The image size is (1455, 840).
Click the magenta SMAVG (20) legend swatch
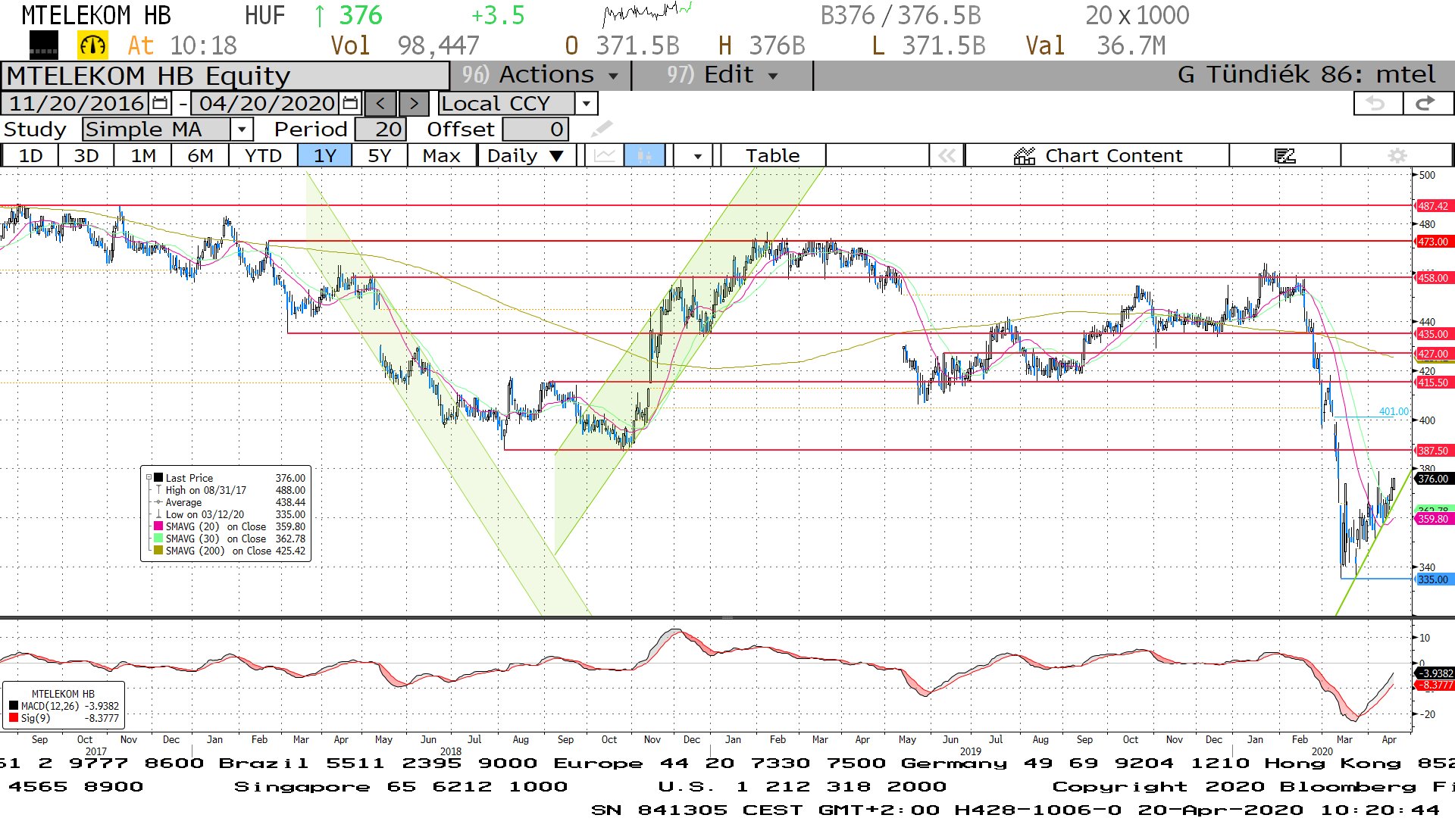pos(158,526)
